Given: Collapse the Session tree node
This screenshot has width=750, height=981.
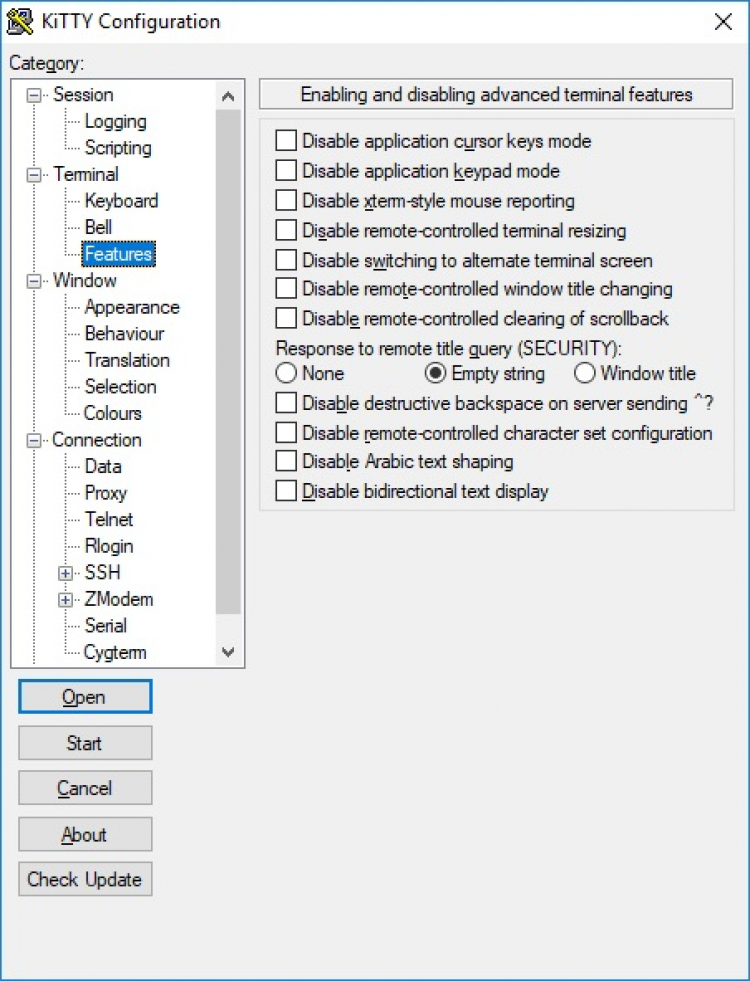Looking at the screenshot, I should tap(34, 95).
